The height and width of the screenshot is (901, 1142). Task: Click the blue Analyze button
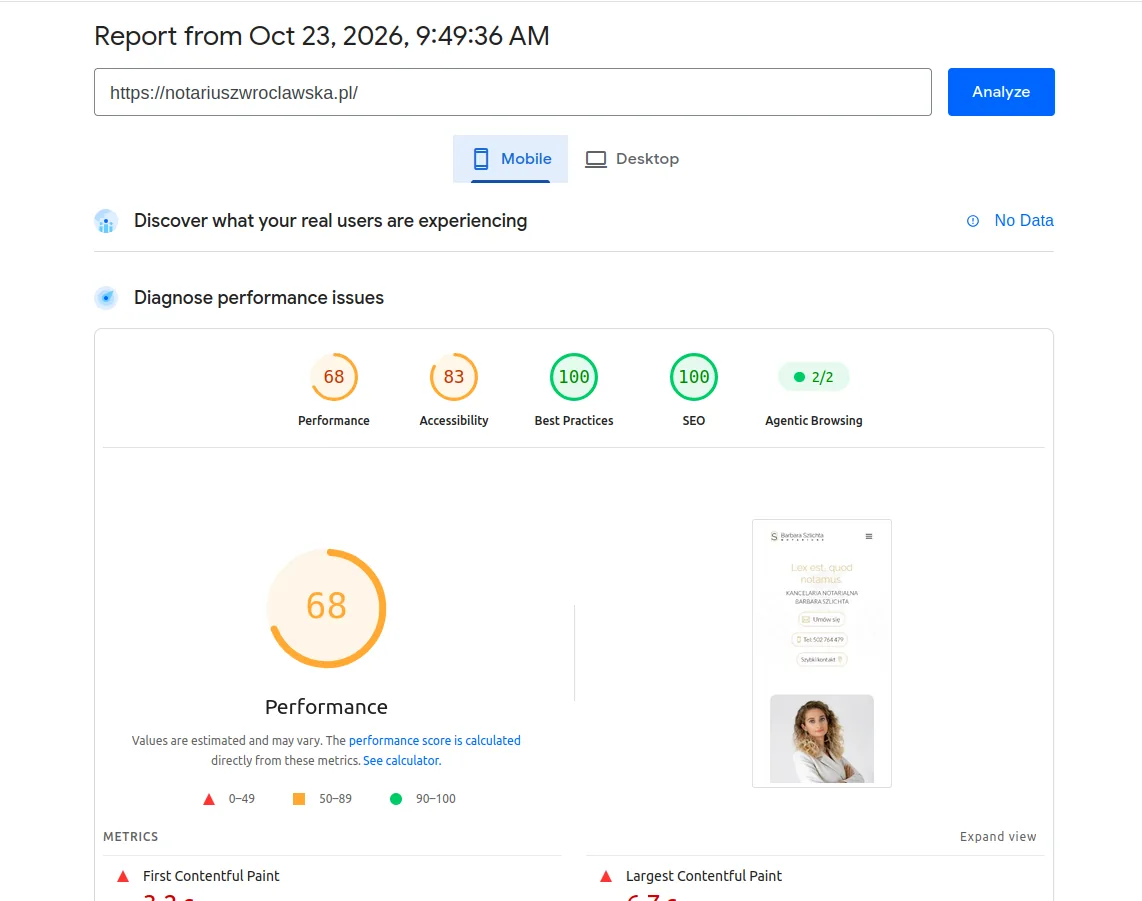[x=1001, y=92]
